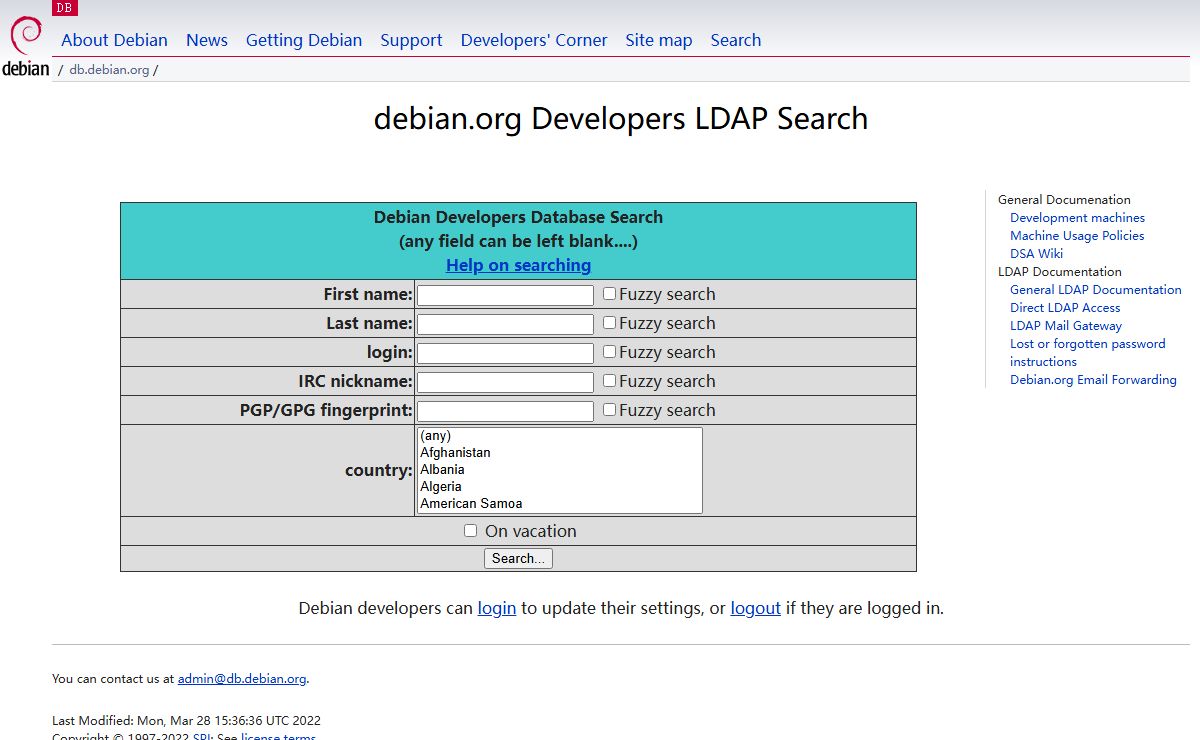Open the Help on searching link
The height and width of the screenshot is (740, 1200).
click(x=518, y=265)
